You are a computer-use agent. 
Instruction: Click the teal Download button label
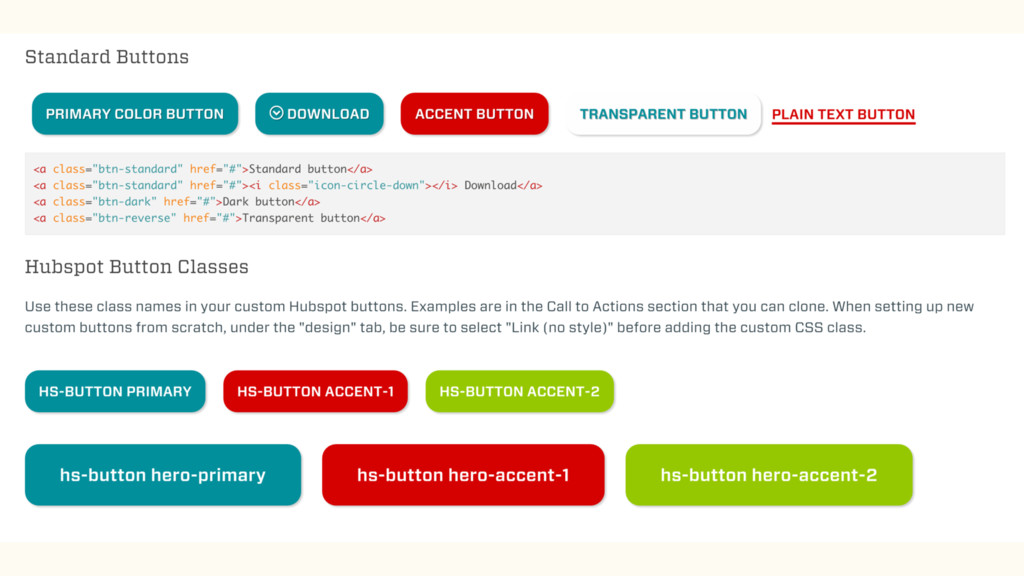point(328,114)
